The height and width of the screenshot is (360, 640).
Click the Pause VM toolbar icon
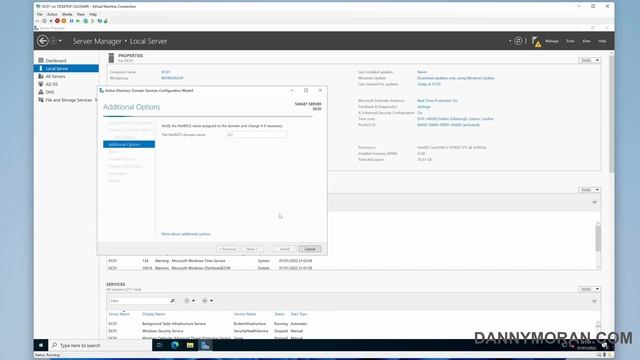[x=71, y=21]
